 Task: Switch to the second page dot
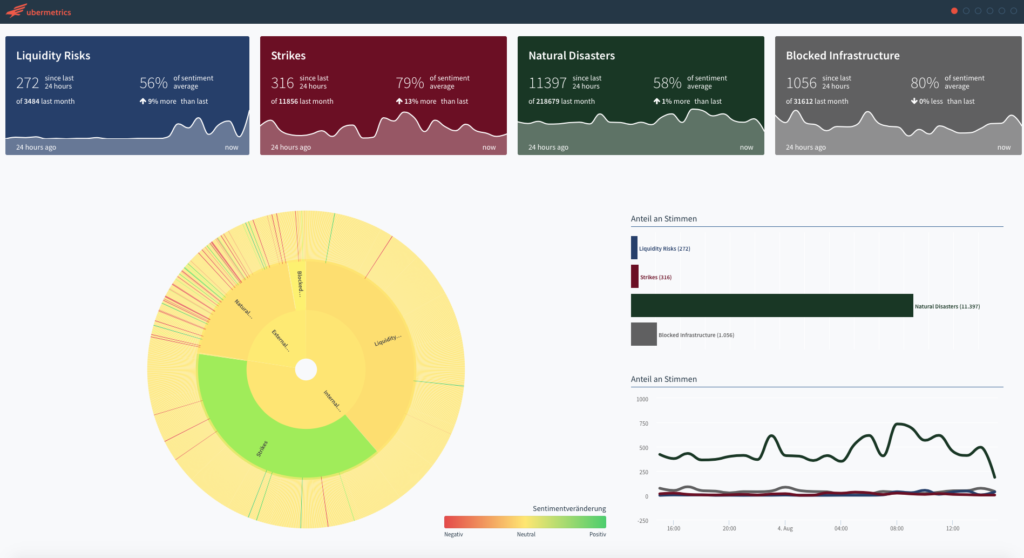pyautogui.click(x=966, y=11)
